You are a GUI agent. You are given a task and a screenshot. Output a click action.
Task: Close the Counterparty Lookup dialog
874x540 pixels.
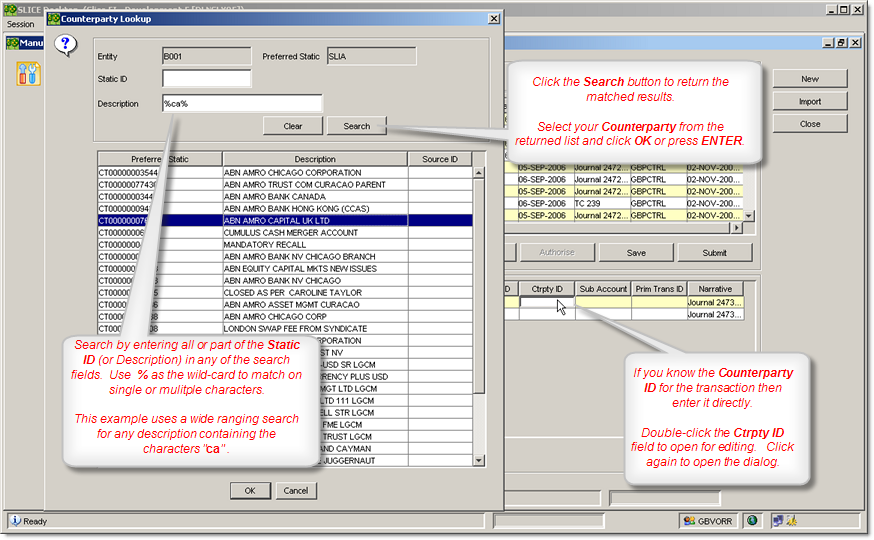tap(494, 18)
